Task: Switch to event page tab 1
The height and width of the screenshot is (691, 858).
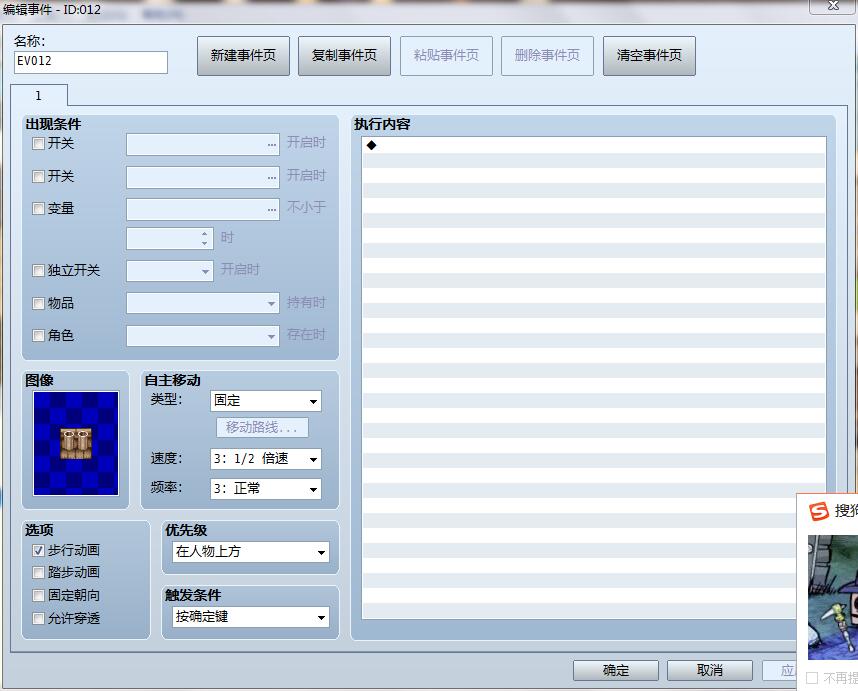Action: [39, 96]
